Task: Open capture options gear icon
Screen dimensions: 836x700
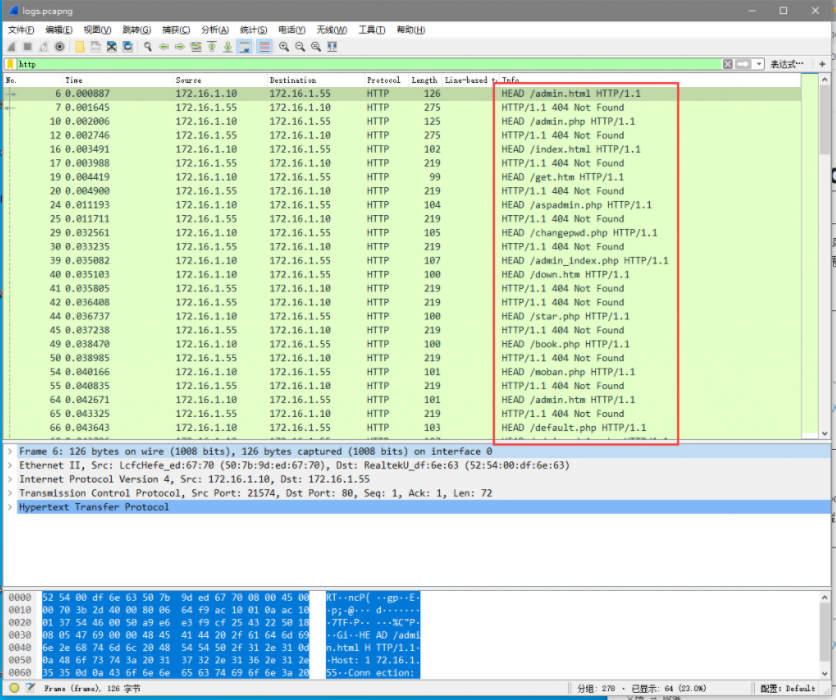Action: click(60, 47)
